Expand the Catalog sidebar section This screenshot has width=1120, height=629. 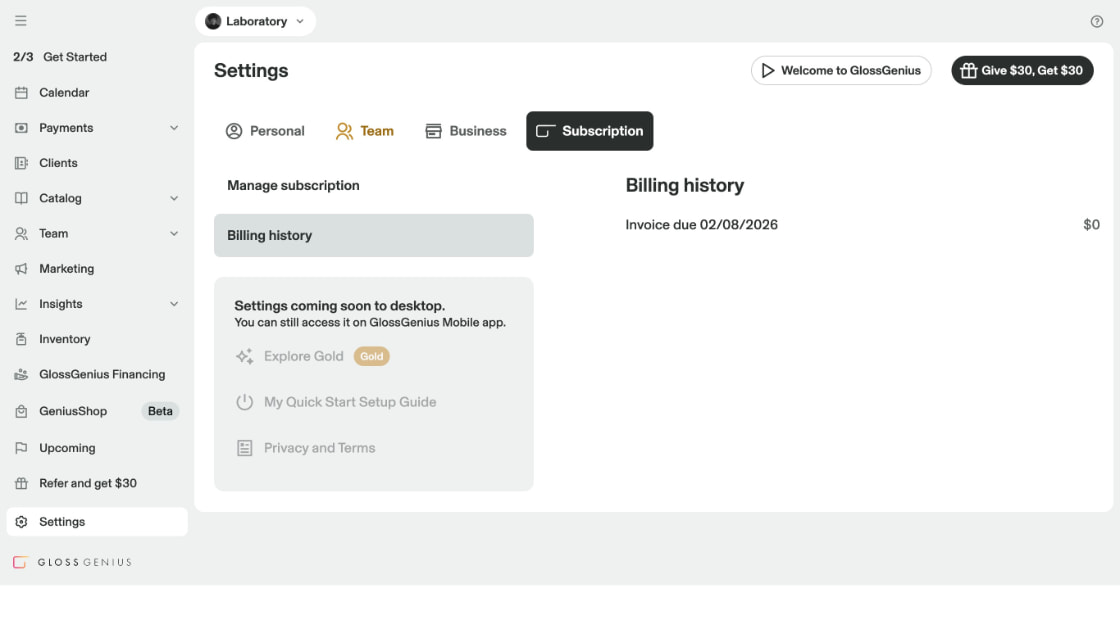[174, 198]
